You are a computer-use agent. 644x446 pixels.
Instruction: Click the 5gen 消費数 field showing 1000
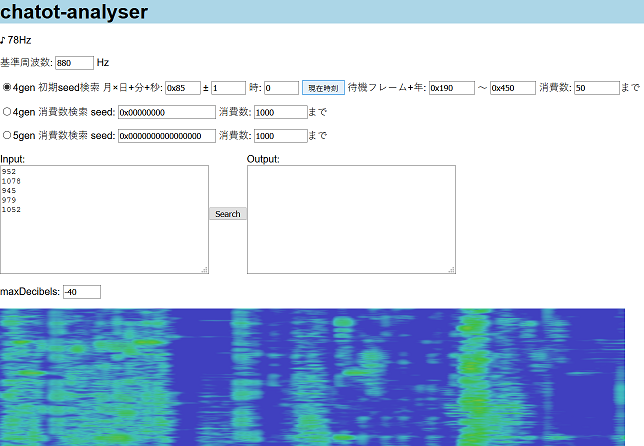tap(281, 136)
